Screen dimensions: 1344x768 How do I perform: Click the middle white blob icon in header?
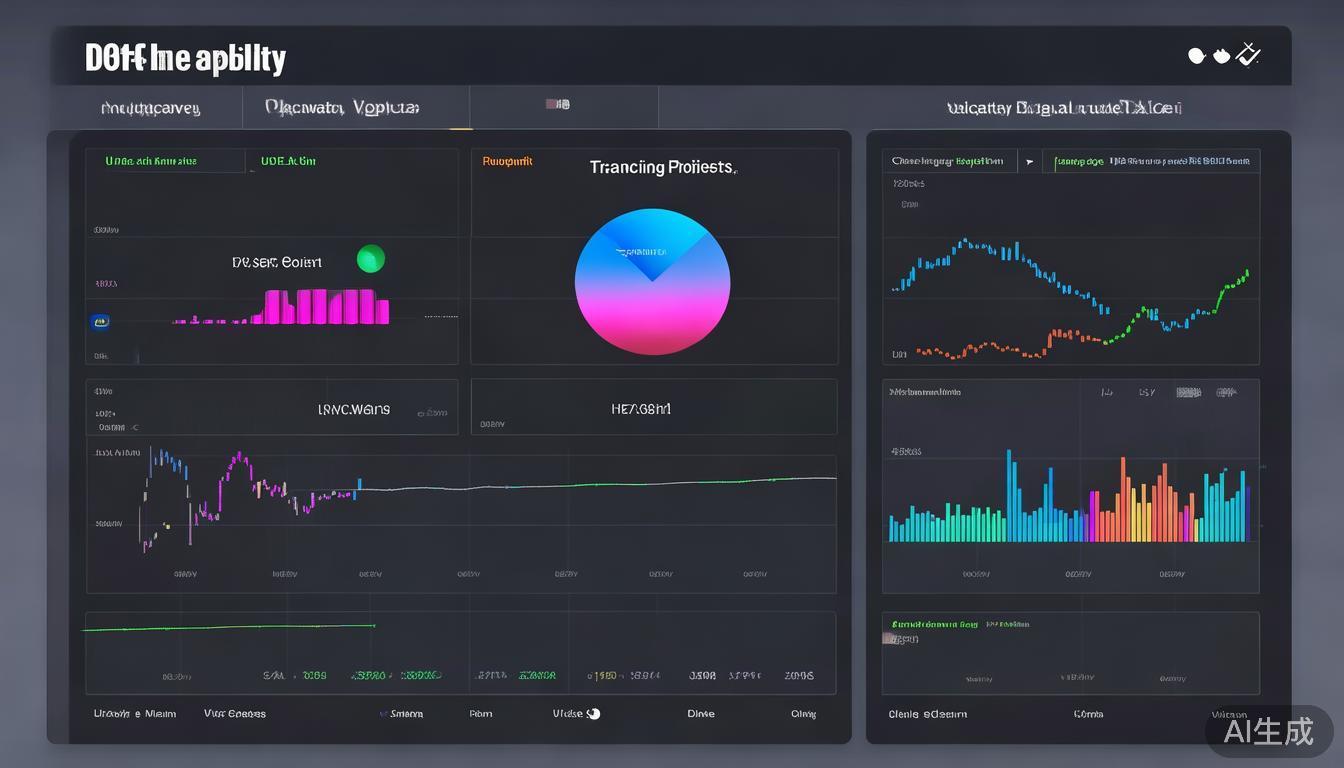pyautogui.click(x=1221, y=56)
